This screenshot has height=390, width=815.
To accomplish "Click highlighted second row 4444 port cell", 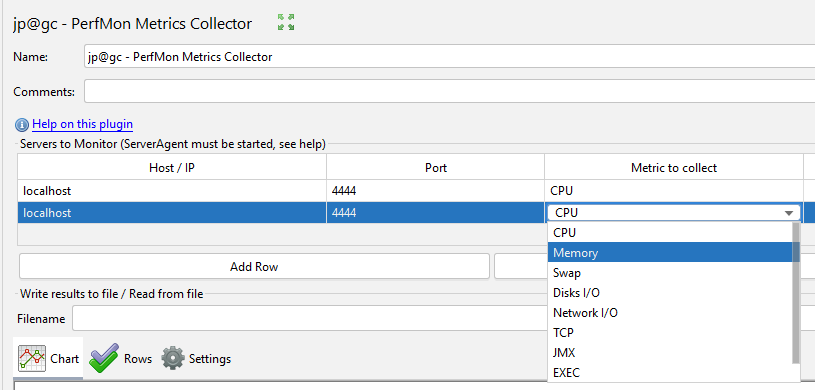I will point(436,213).
